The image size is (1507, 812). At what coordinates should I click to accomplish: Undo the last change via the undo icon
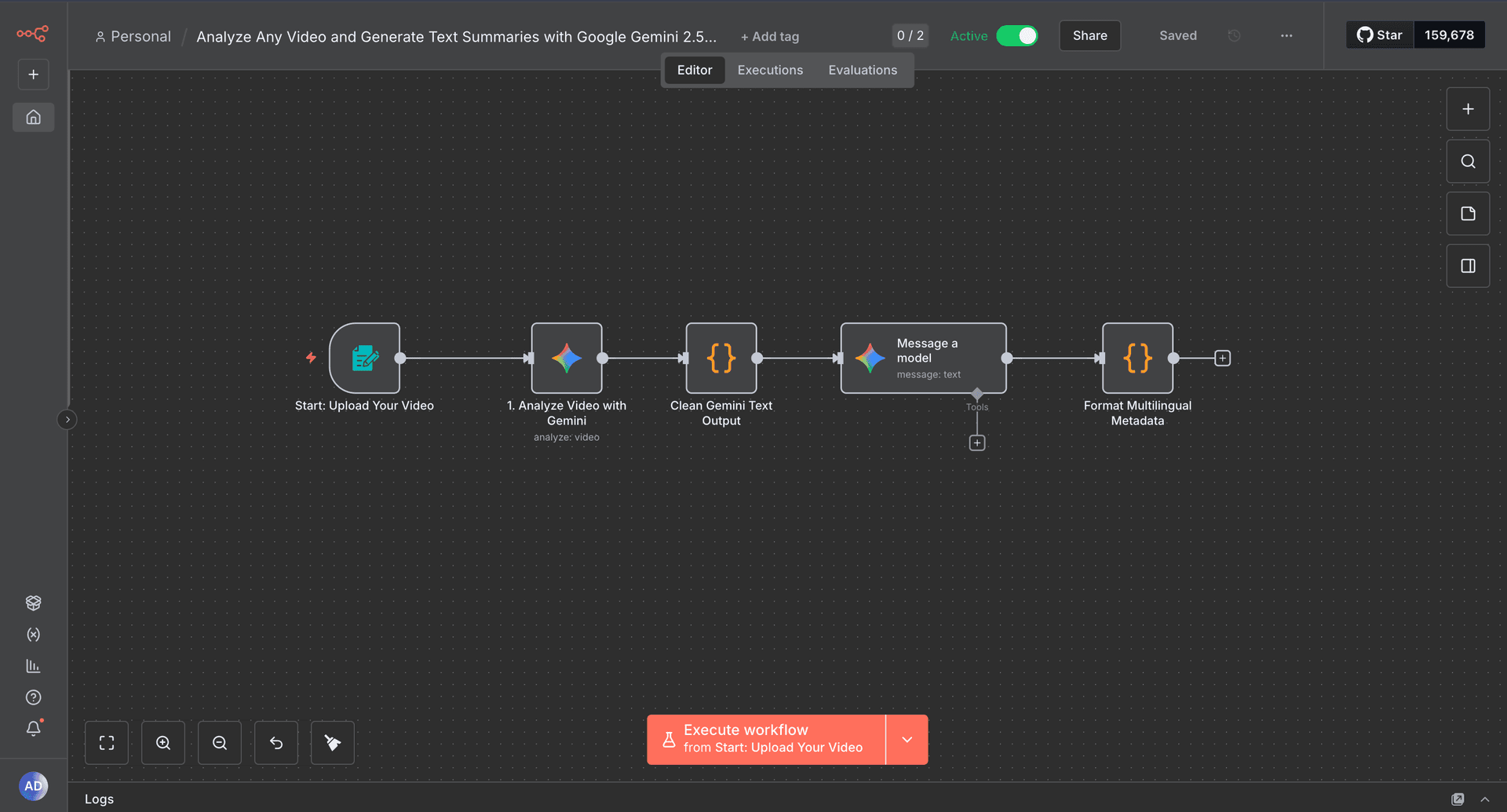point(275,742)
